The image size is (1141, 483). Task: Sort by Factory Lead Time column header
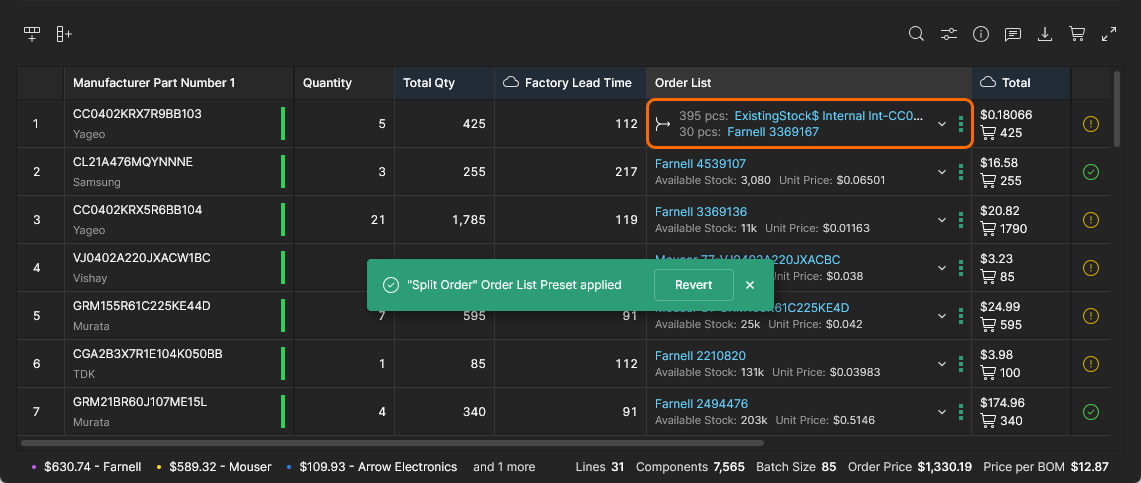[578, 83]
